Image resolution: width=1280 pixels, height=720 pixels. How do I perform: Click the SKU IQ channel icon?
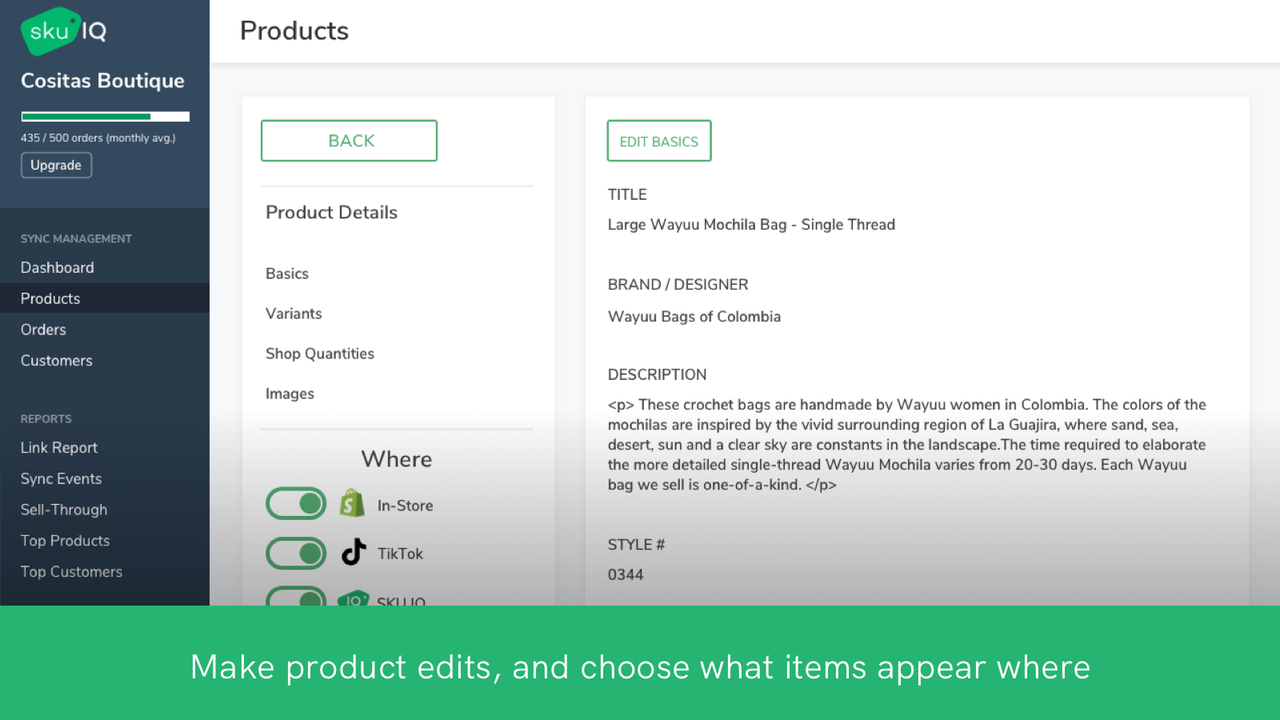(353, 600)
